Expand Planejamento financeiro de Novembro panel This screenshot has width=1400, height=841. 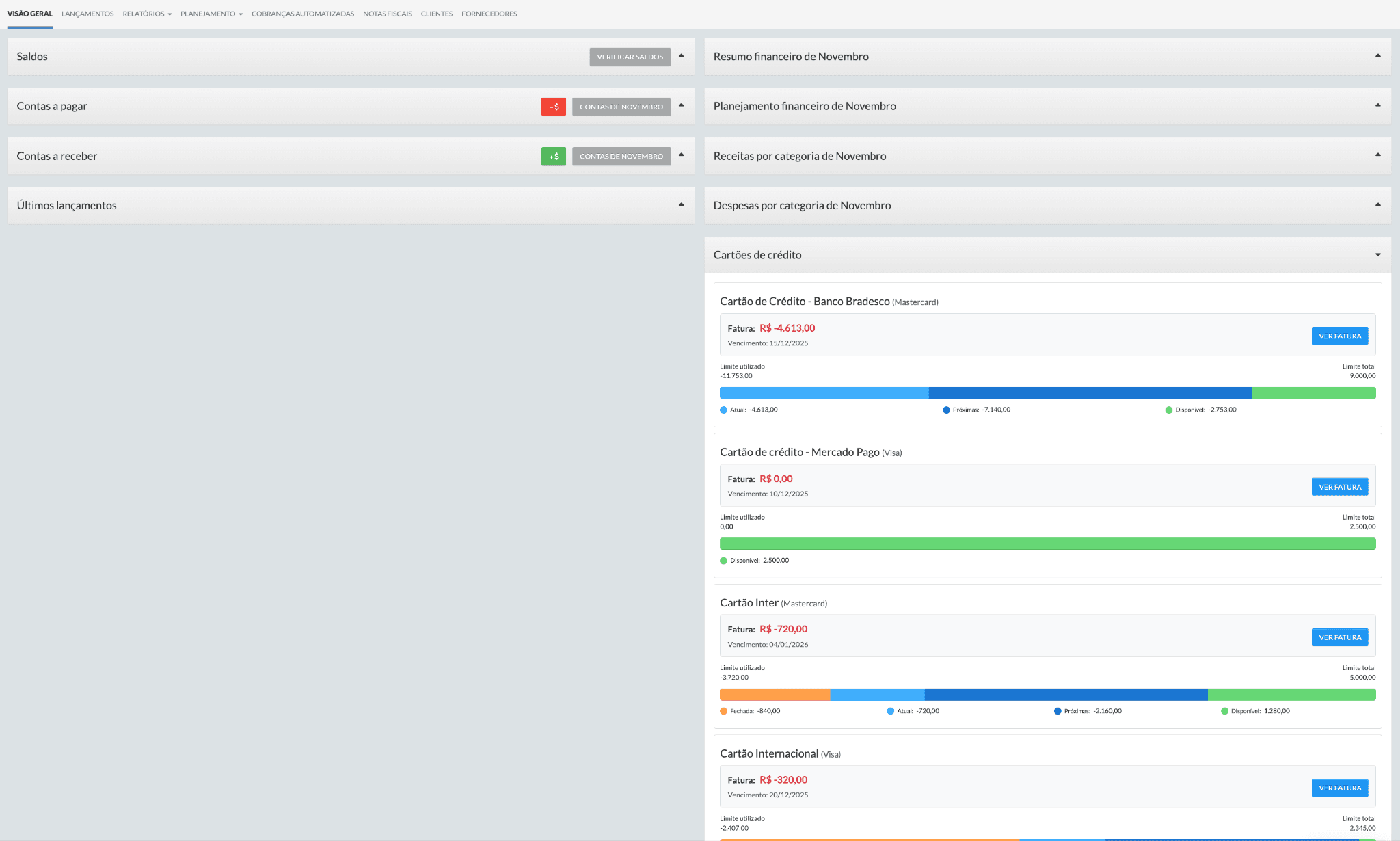point(1377,105)
